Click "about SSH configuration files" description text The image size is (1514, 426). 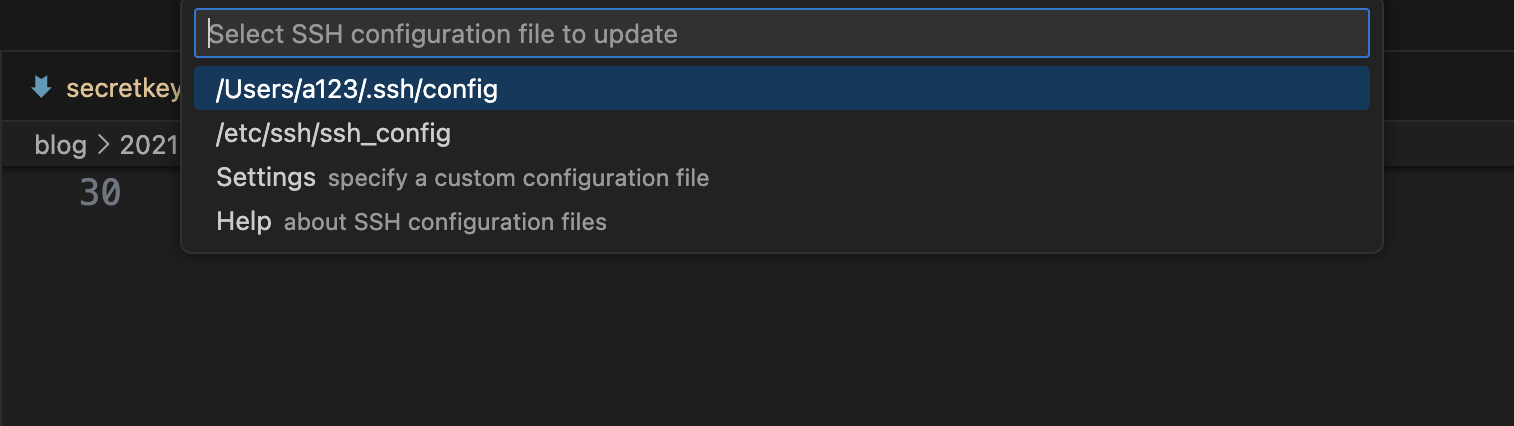click(445, 222)
